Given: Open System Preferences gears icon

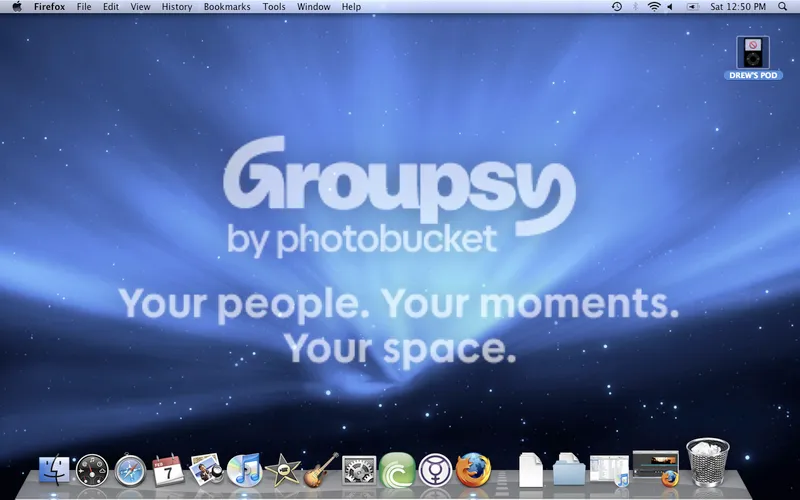Looking at the screenshot, I should pos(359,470).
